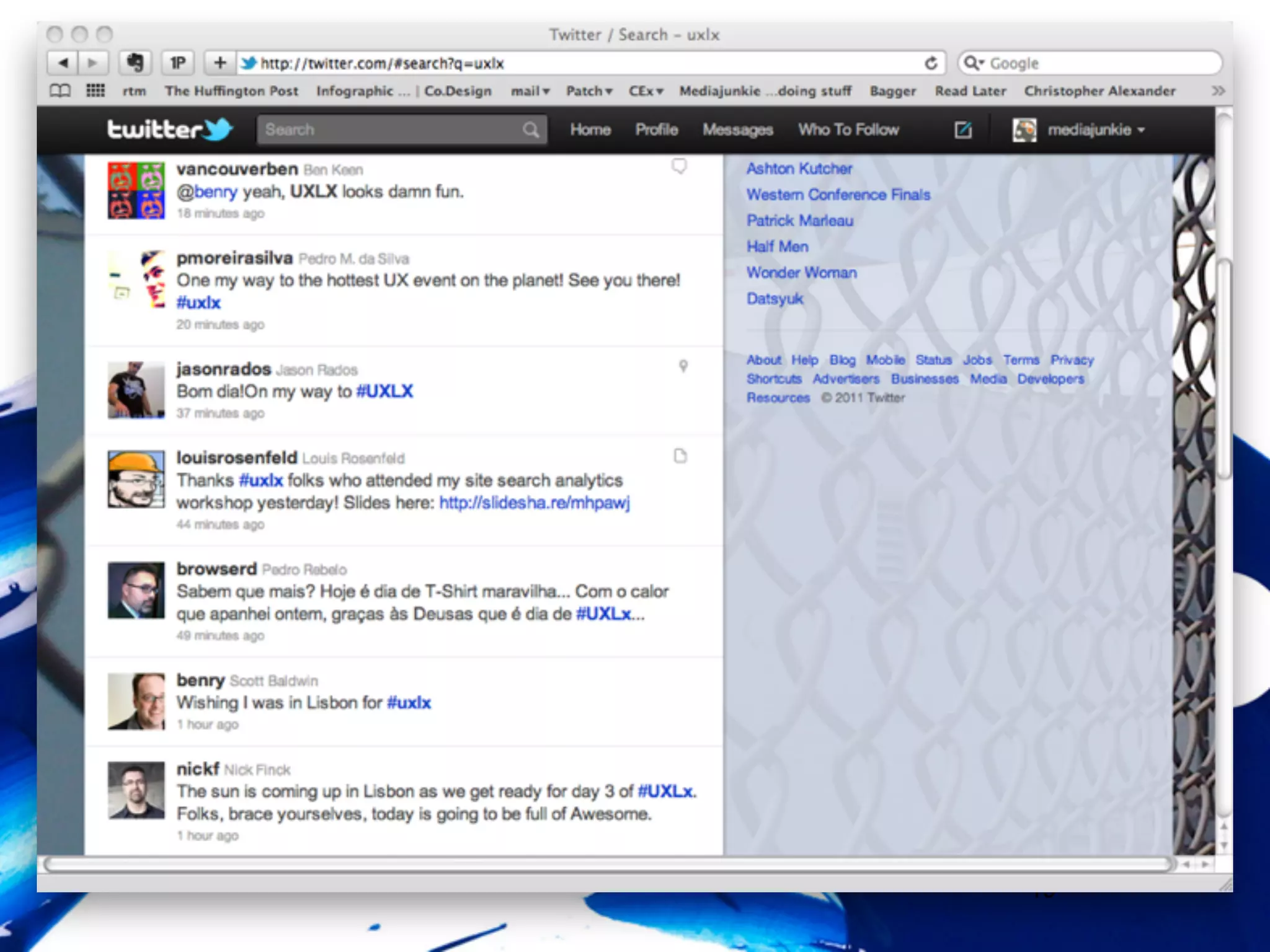Image resolution: width=1270 pixels, height=952 pixels.
Task: Open the Top Sites grid icon
Action: [x=95, y=90]
